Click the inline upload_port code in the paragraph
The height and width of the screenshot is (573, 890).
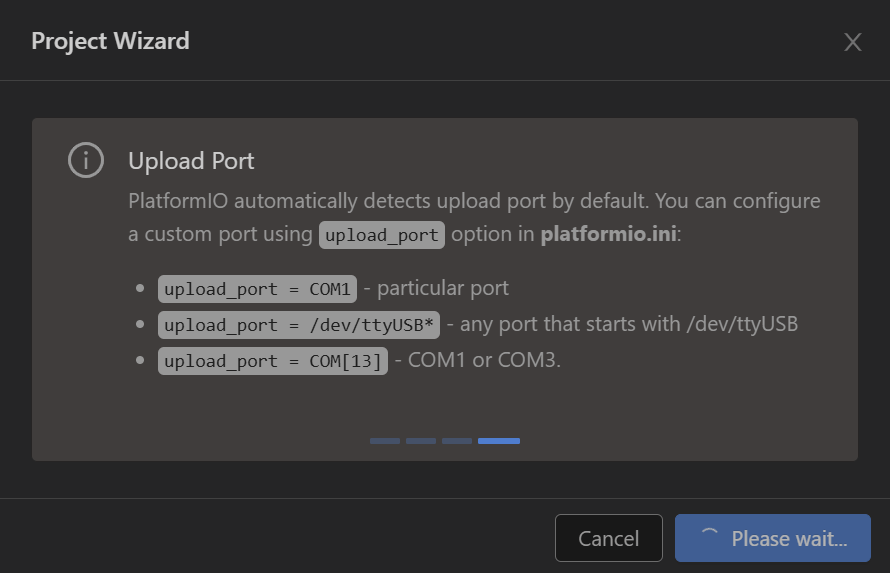point(381,235)
